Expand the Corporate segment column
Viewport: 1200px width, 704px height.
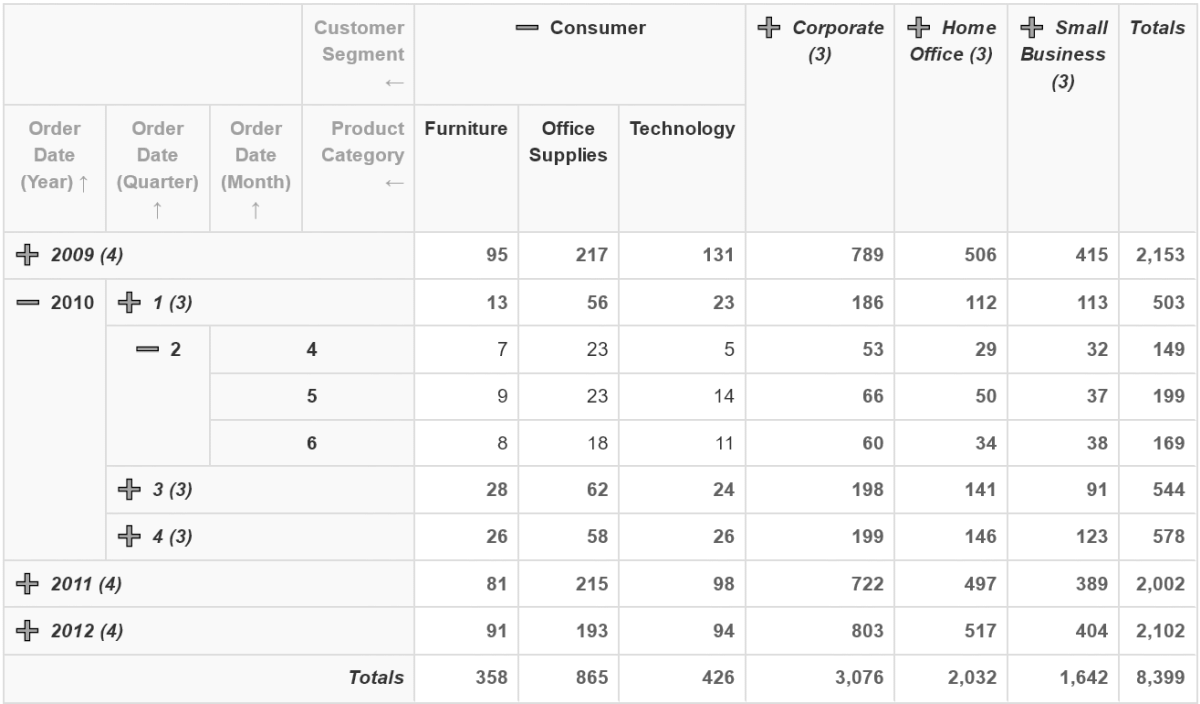click(x=768, y=28)
